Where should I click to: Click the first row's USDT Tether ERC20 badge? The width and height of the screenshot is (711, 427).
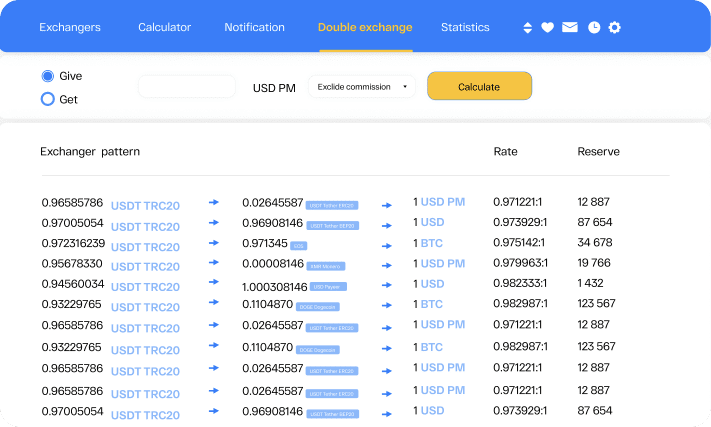(332, 205)
